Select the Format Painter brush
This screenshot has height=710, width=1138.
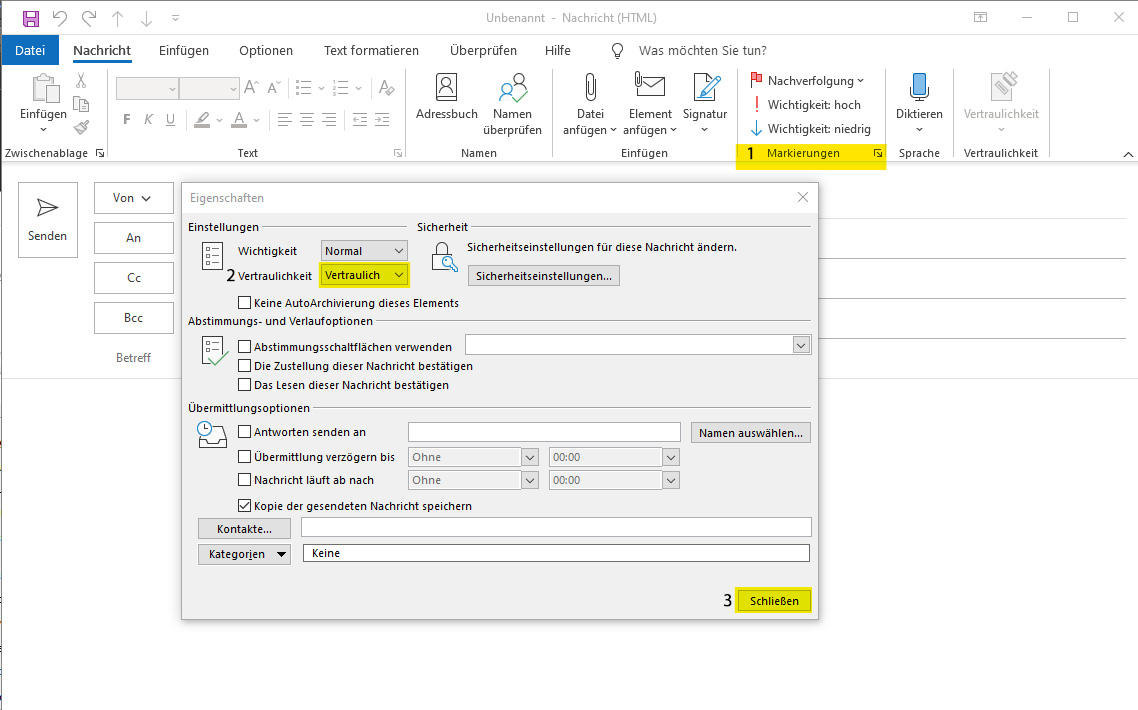[x=81, y=128]
